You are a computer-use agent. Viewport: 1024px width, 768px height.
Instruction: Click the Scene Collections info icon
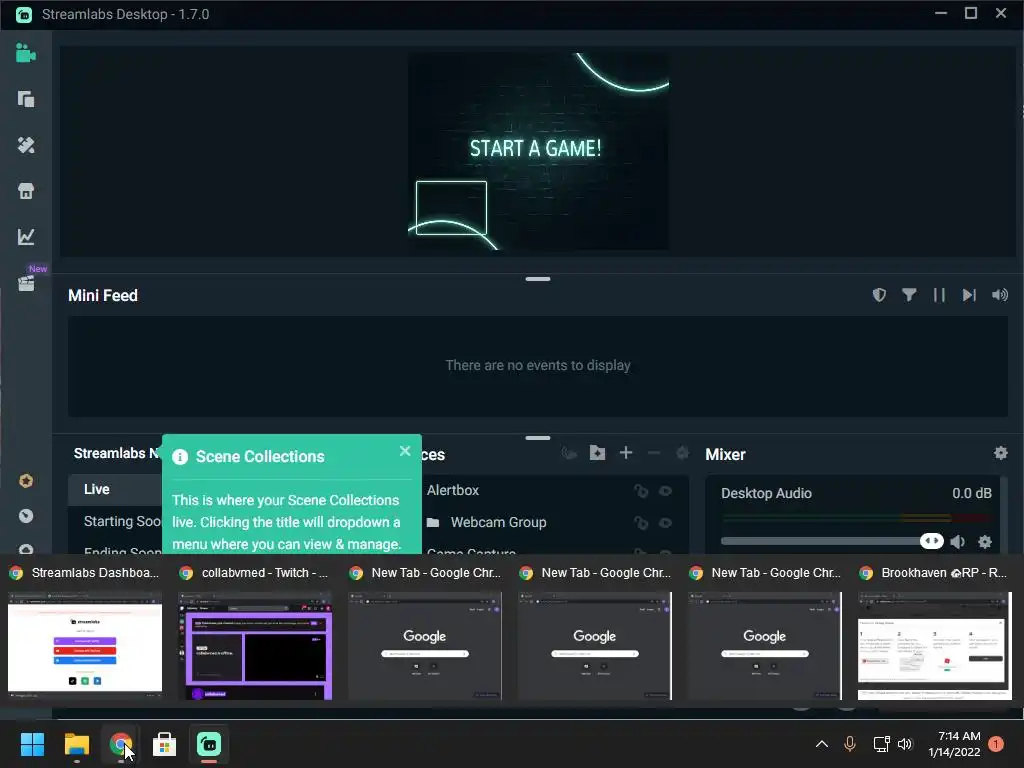coord(180,457)
